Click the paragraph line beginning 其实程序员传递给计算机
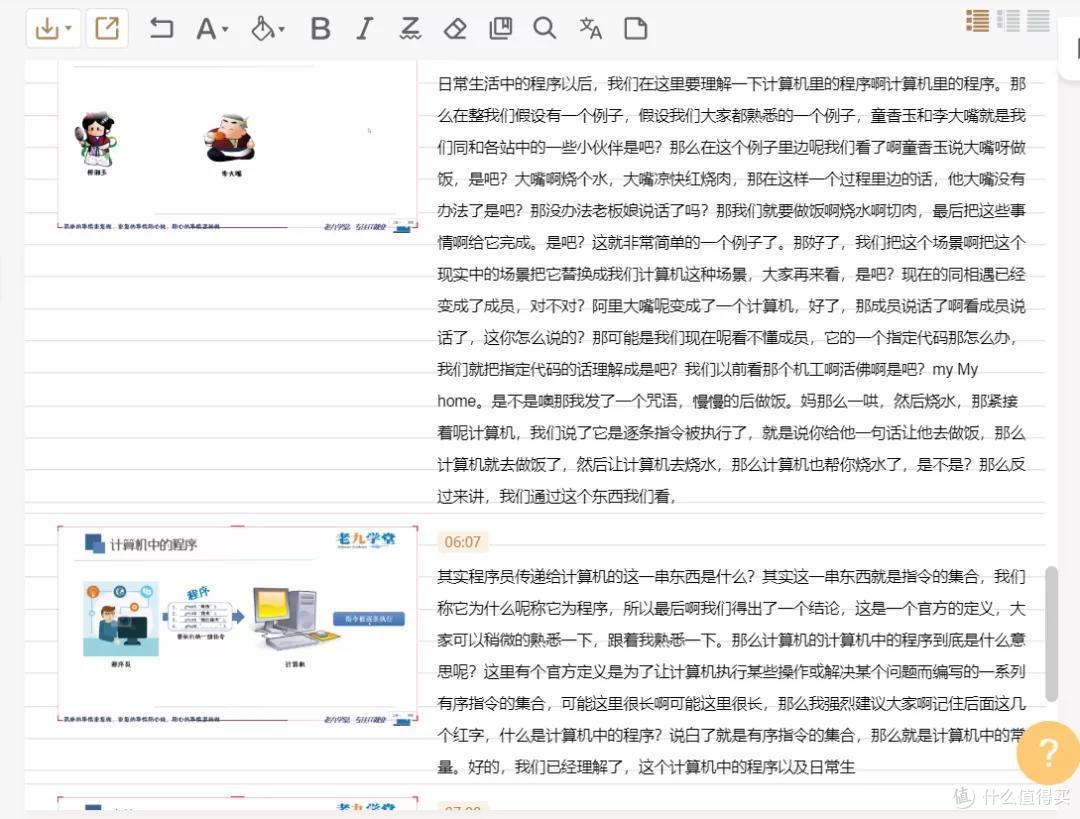1080x819 pixels. pyautogui.click(x=731, y=577)
